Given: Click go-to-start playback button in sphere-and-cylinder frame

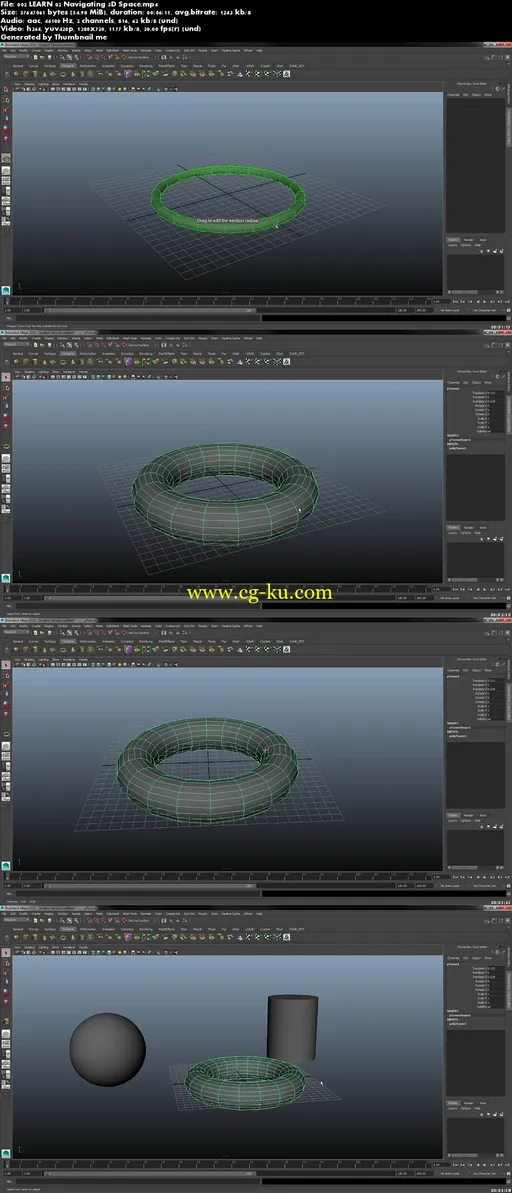Looking at the screenshot, I should pos(455,1165).
